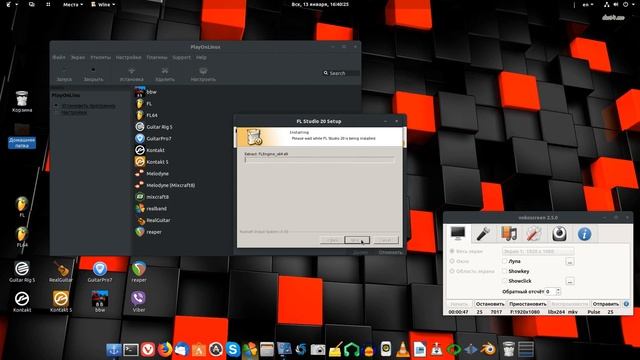This screenshot has height=360, width=640.
Task: Open the Wine menu in the top panel
Action: [x=103, y=4]
